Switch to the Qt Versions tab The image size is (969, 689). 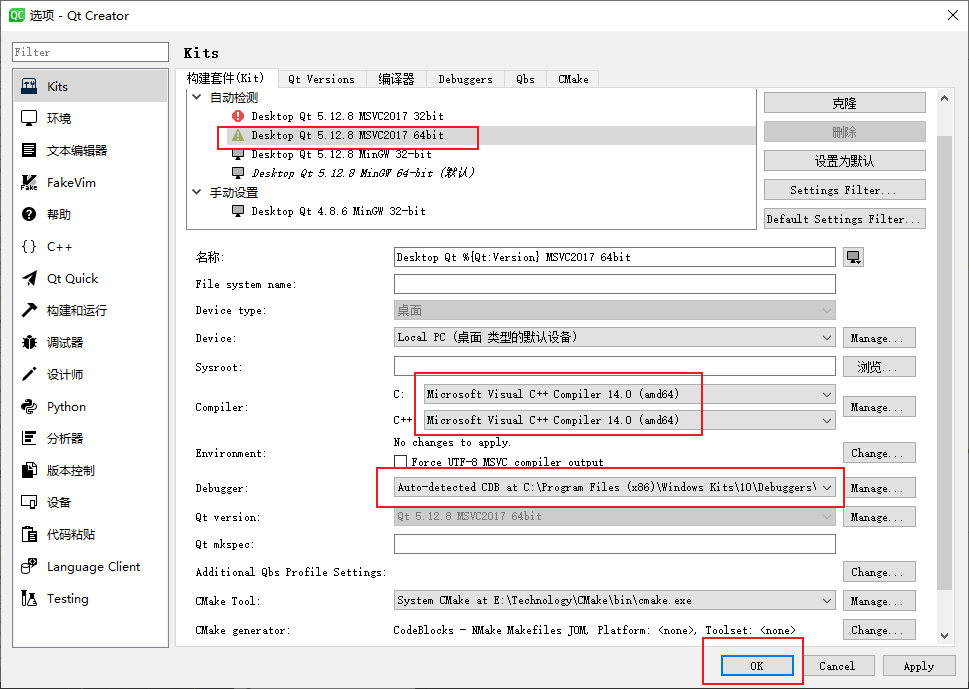[x=321, y=79]
